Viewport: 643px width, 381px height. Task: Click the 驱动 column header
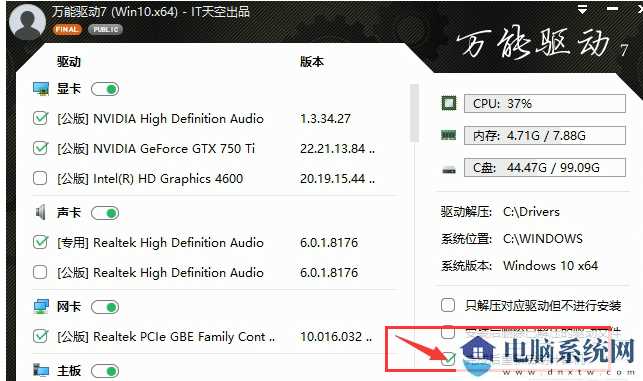pyautogui.click(x=68, y=62)
